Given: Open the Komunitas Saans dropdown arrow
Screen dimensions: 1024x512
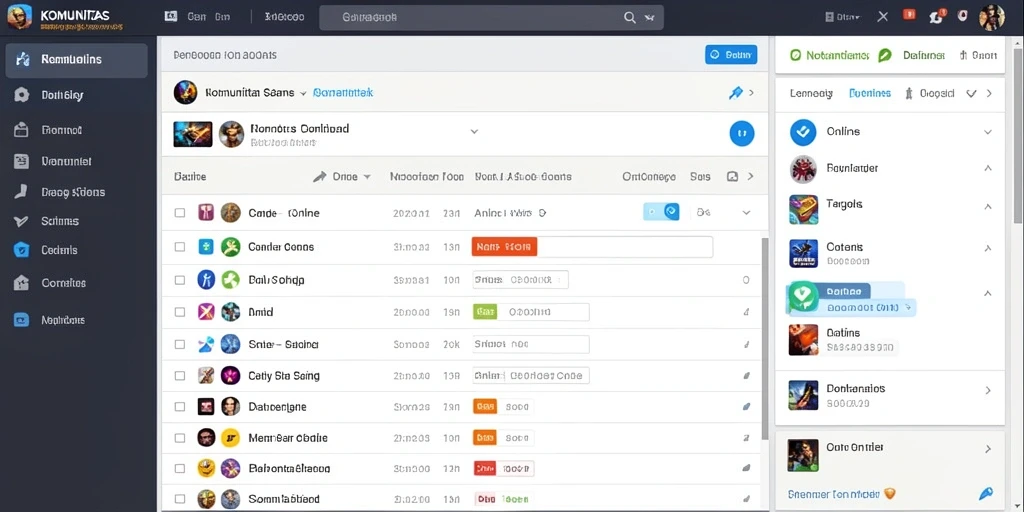Looking at the screenshot, I should [303, 93].
